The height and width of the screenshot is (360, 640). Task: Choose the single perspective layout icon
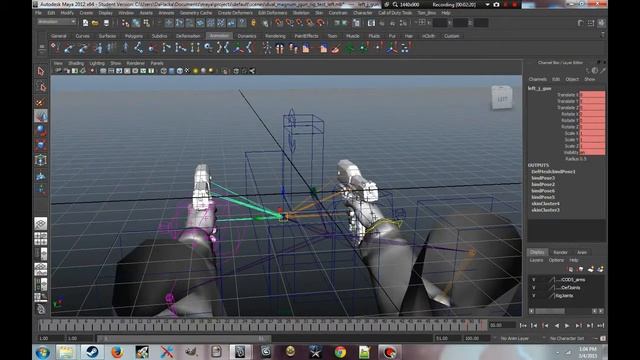pos(40,223)
